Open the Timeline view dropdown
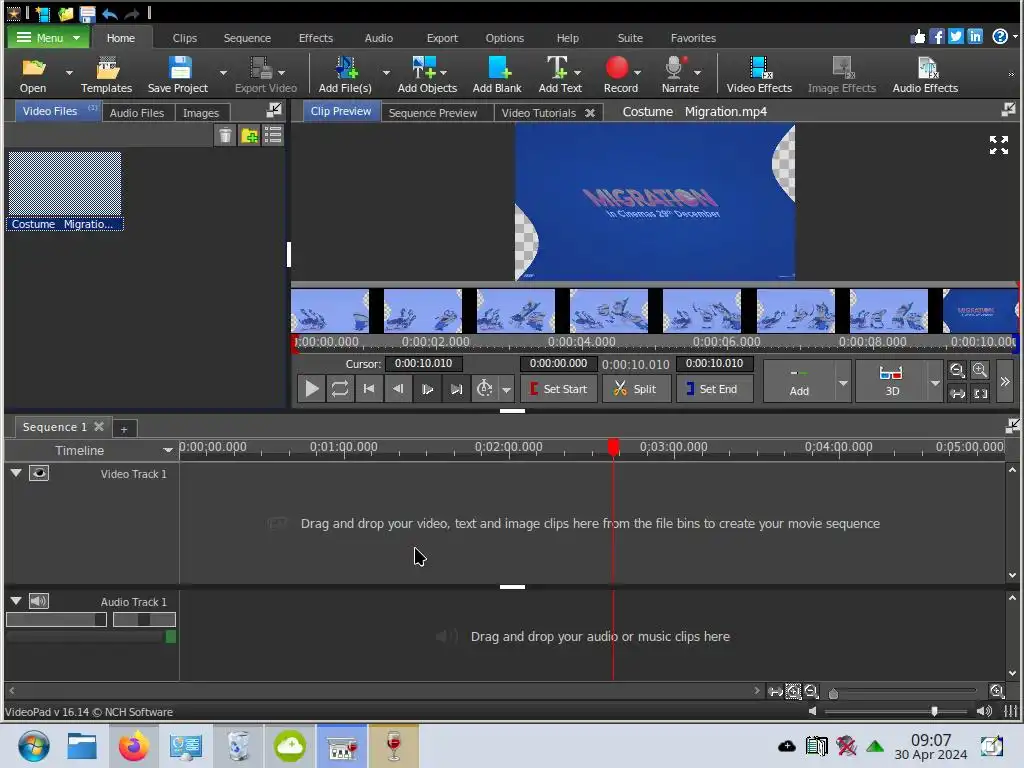The image size is (1024, 768). point(167,450)
